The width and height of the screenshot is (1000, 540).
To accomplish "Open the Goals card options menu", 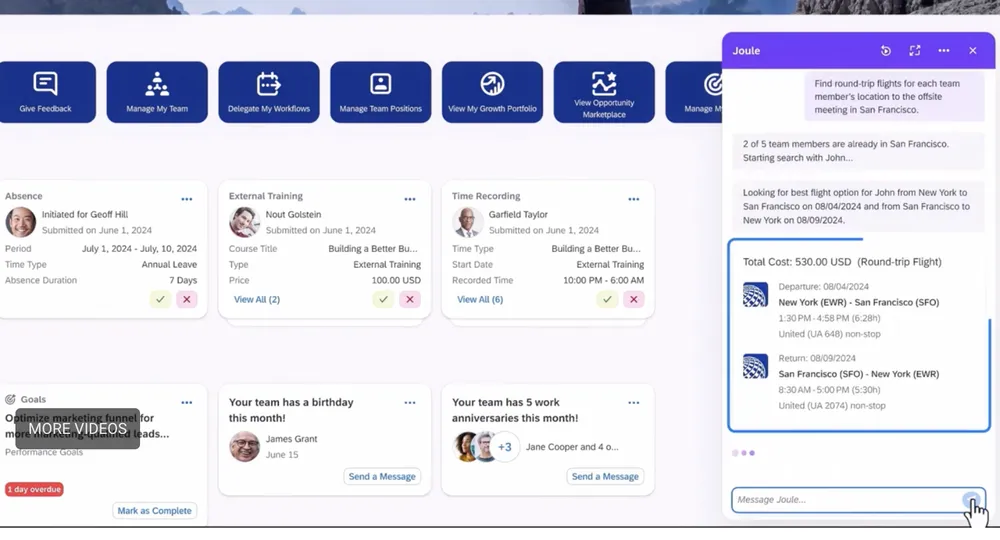I will (187, 402).
